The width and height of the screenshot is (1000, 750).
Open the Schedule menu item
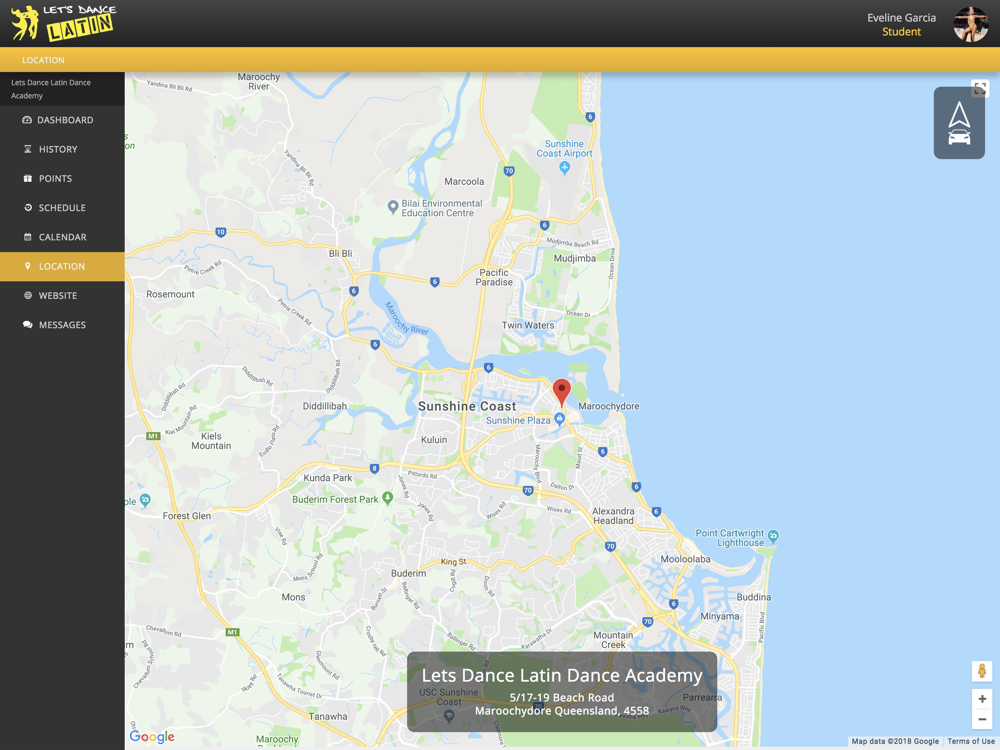[62, 208]
